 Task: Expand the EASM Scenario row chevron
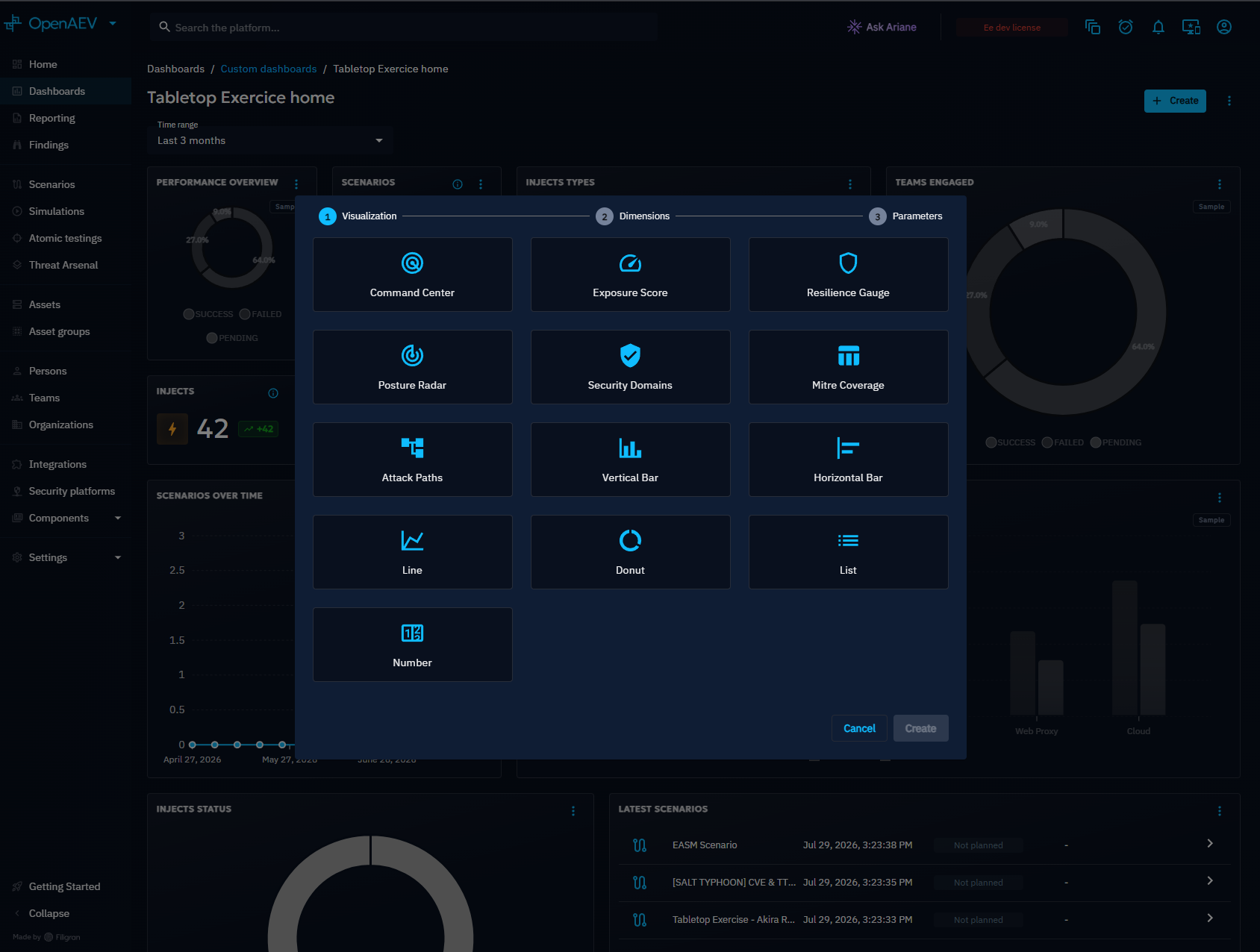point(1210,843)
